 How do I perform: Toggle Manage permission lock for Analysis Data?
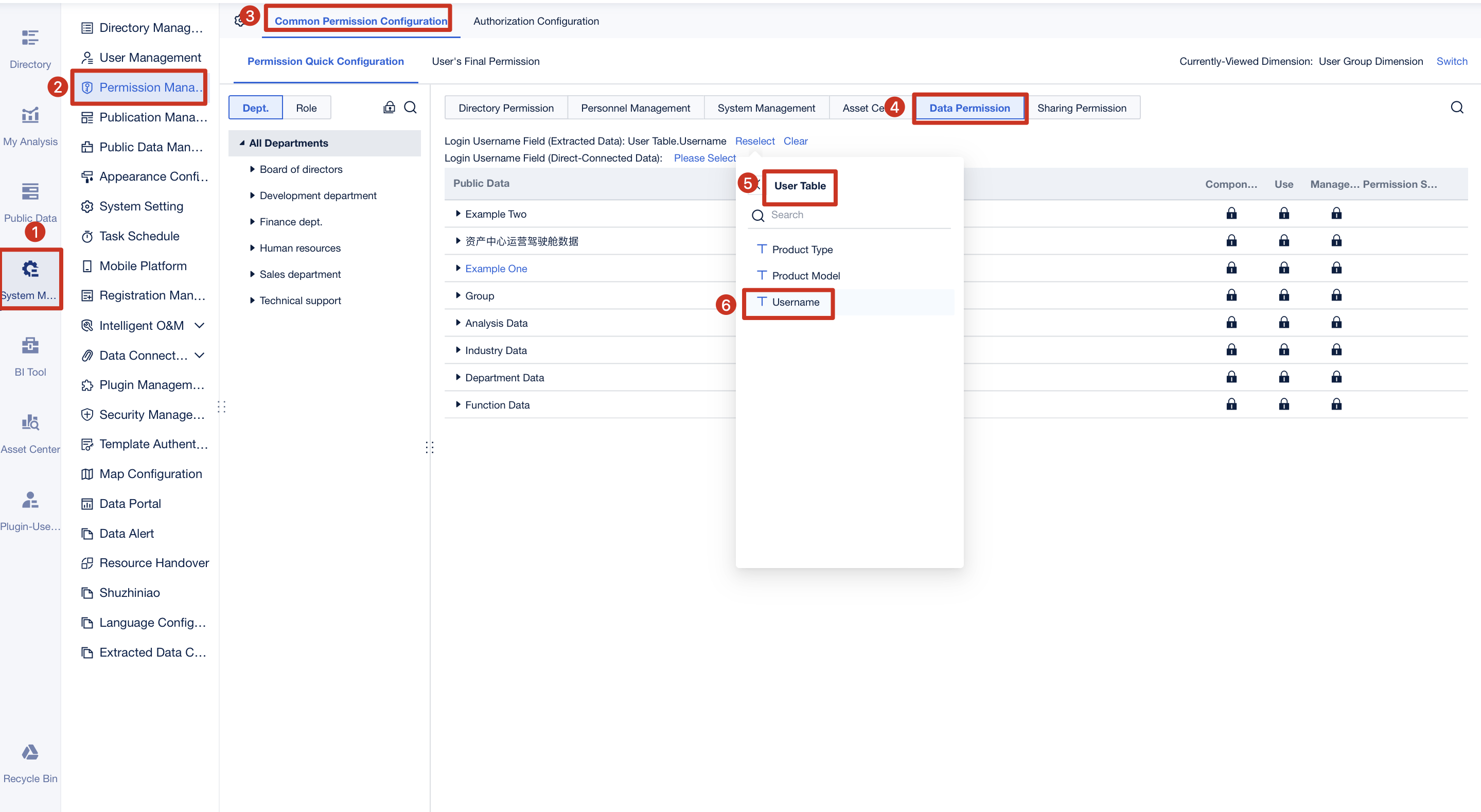pos(1336,323)
